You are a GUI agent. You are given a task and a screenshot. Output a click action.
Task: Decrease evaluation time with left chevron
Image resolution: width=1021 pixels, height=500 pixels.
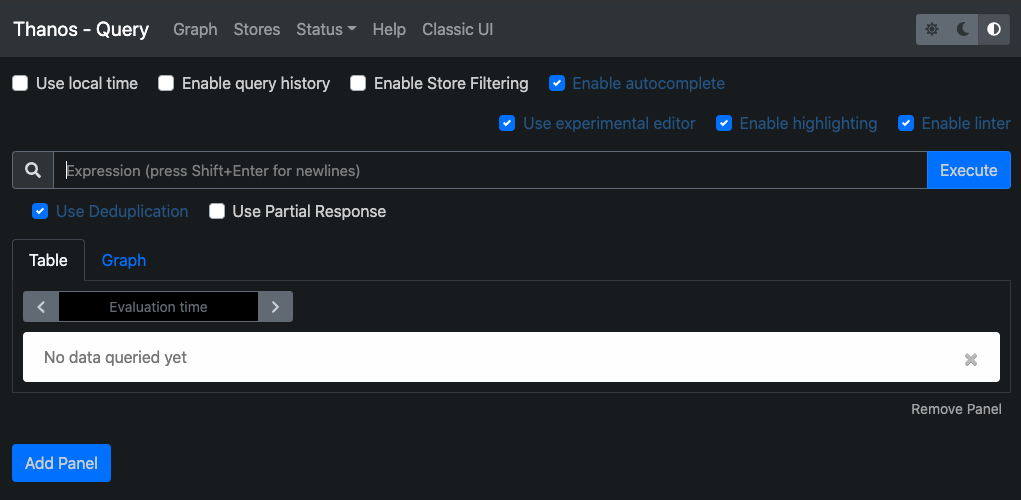click(41, 307)
